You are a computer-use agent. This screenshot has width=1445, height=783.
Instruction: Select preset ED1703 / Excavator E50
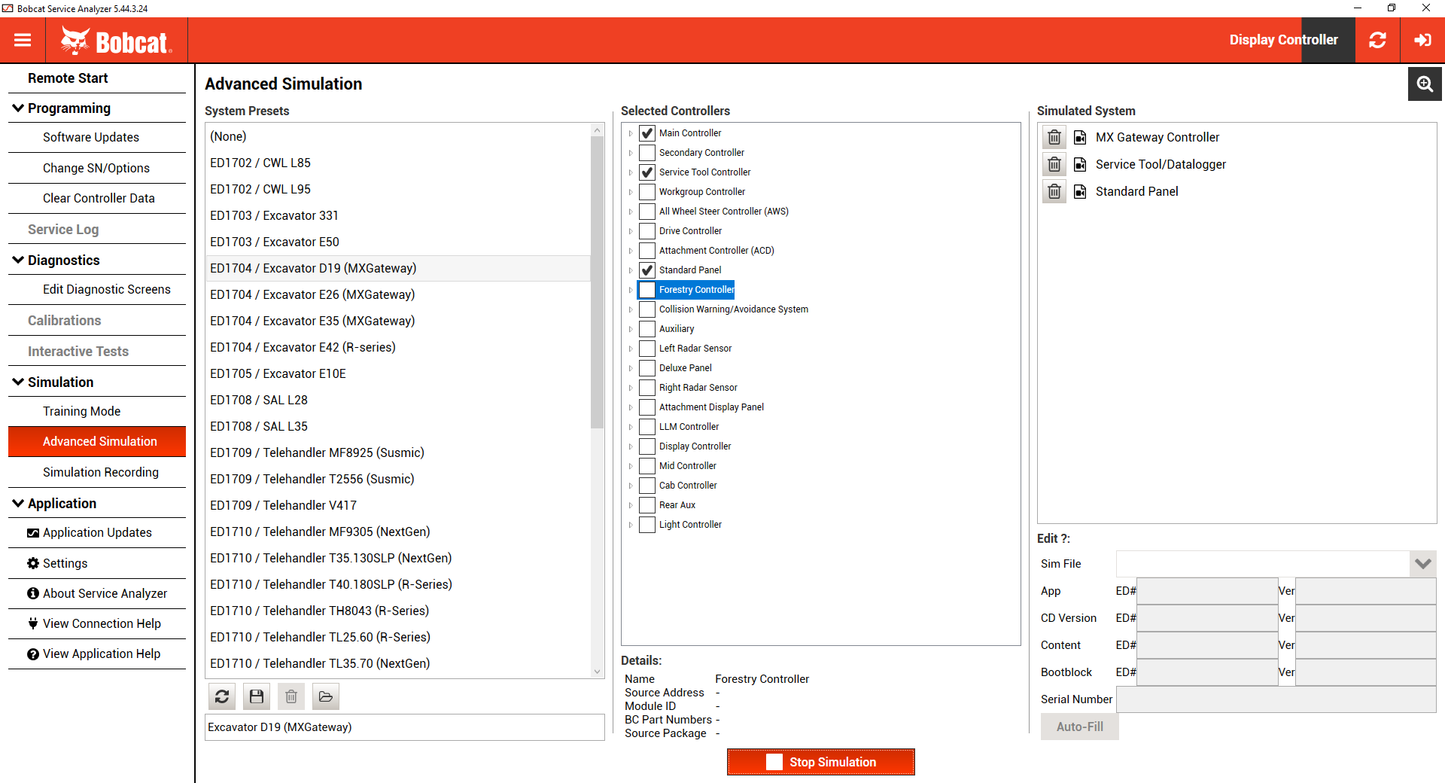click(x=398, y=242)
